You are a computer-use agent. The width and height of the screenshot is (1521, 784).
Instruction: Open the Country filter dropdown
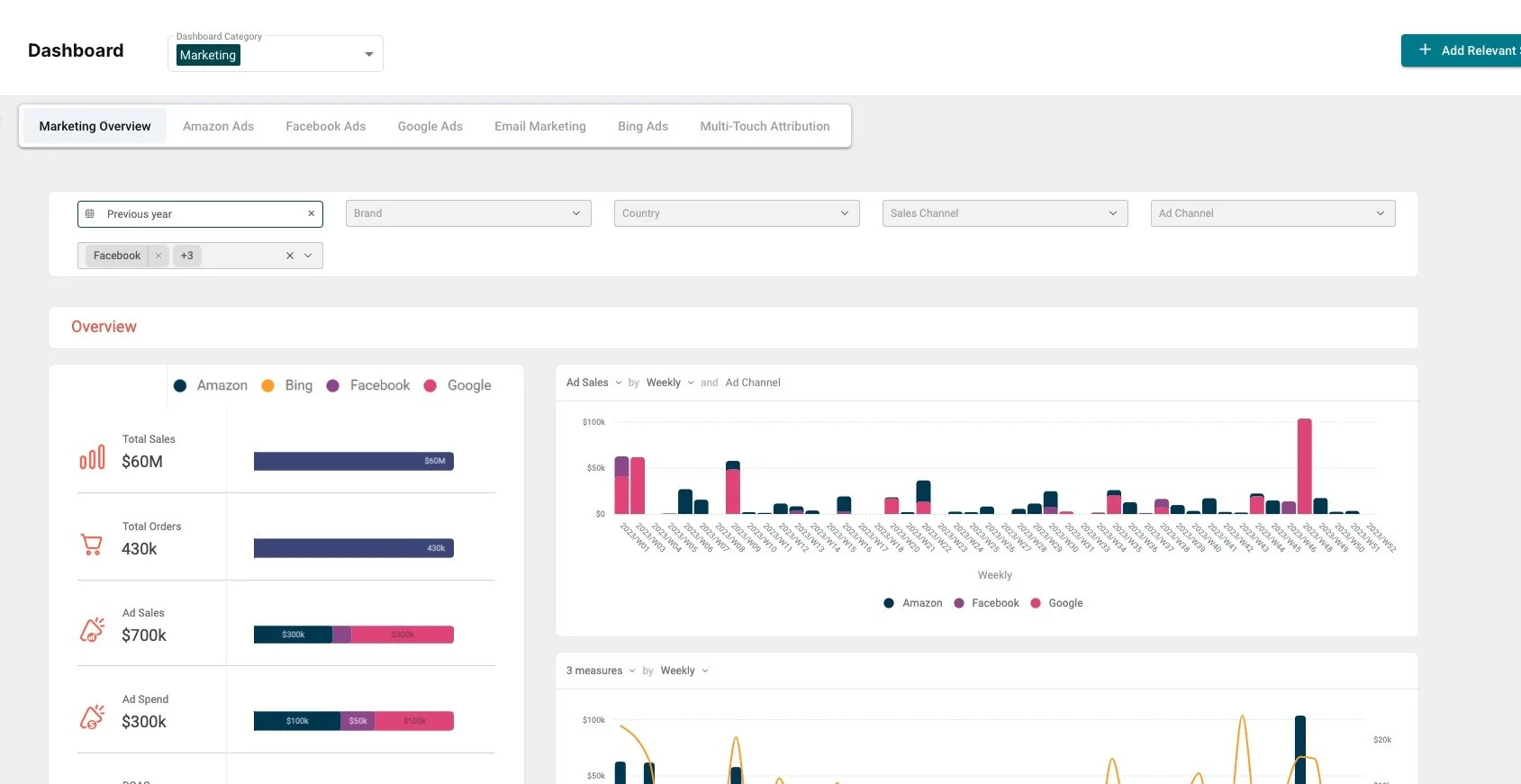point(737,213)
